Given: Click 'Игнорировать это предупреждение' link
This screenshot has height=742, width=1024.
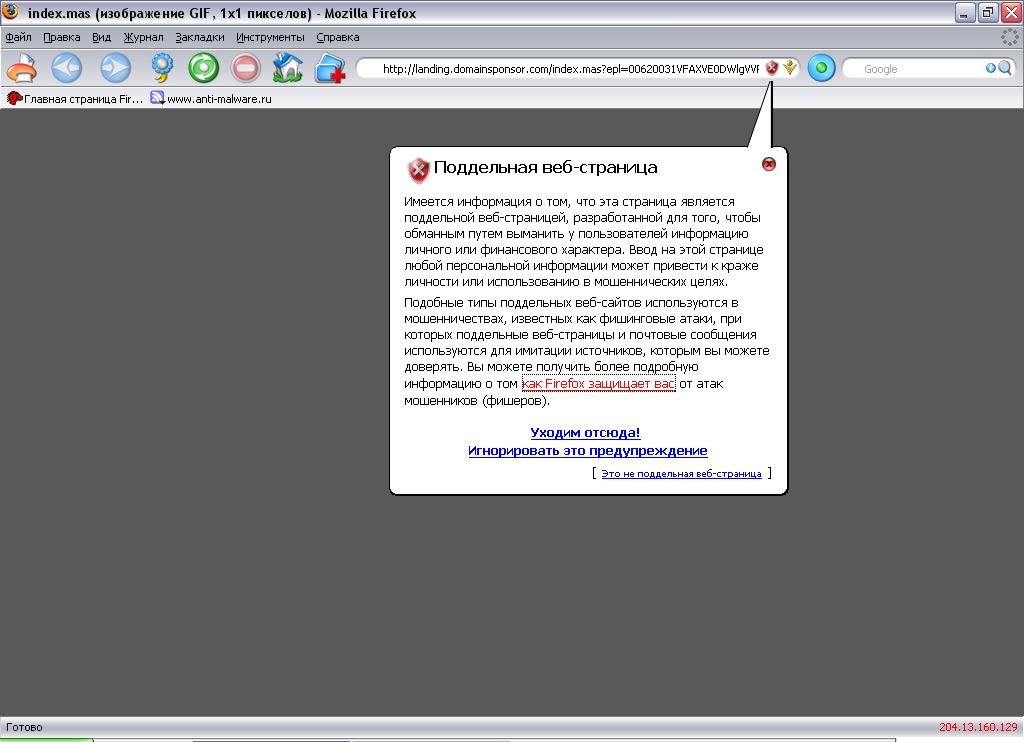Looking at the screenshot, I should tap(587, 450).
